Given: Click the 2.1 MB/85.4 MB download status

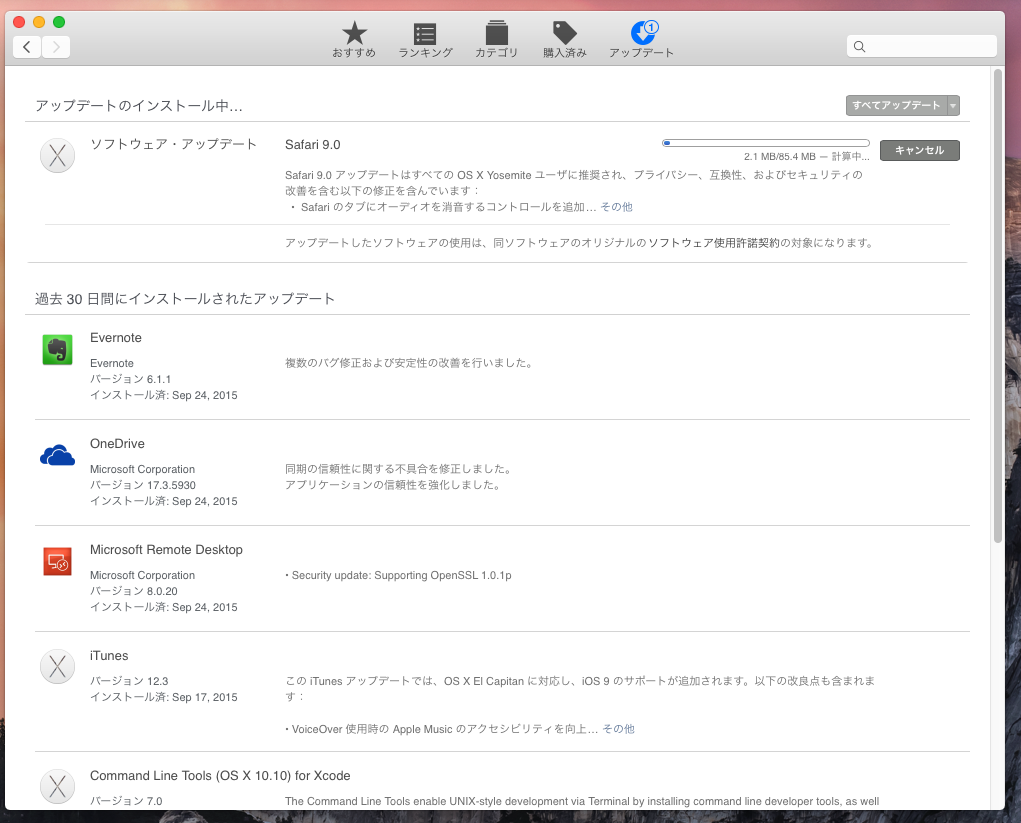Looking at the screenshot, I should point(806,157).
